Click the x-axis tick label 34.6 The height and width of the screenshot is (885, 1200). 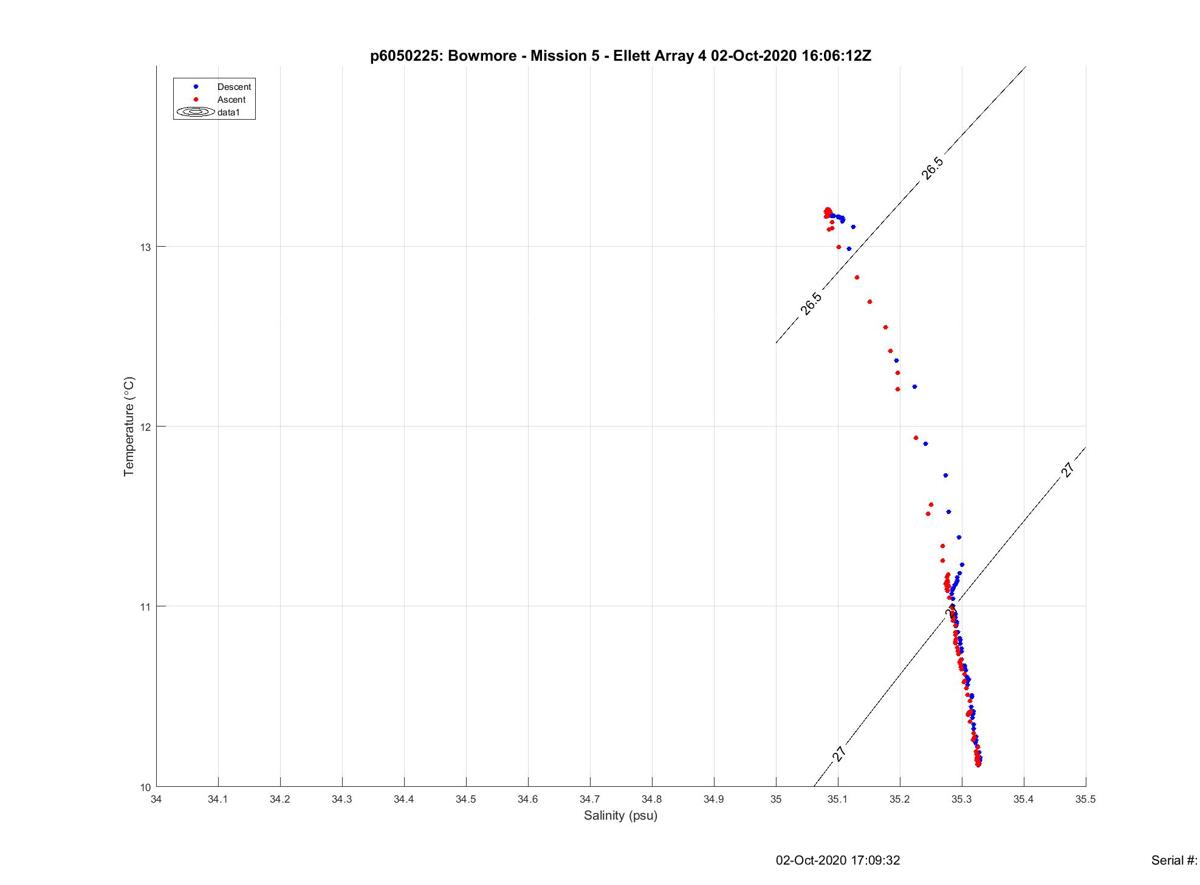(x=528, y=800)
